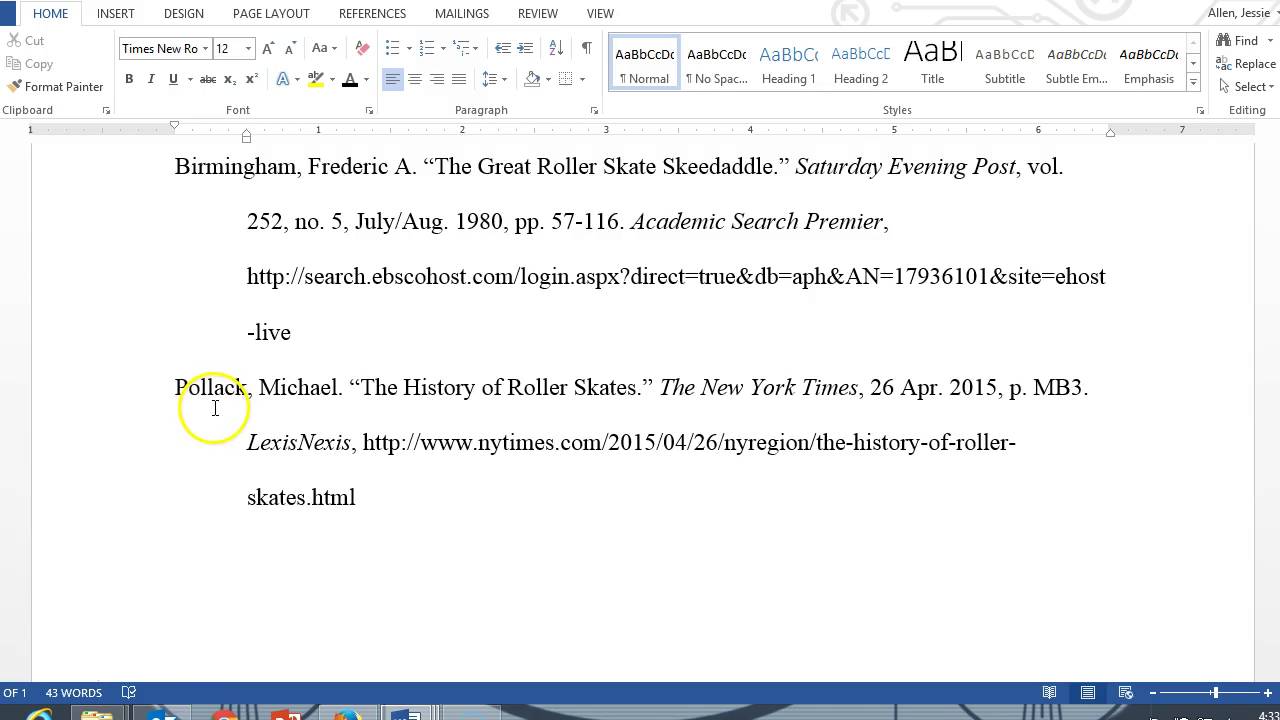This screenshot has height=720, width=1280.
Task: Apply multilevel list button
Action: 461,48
